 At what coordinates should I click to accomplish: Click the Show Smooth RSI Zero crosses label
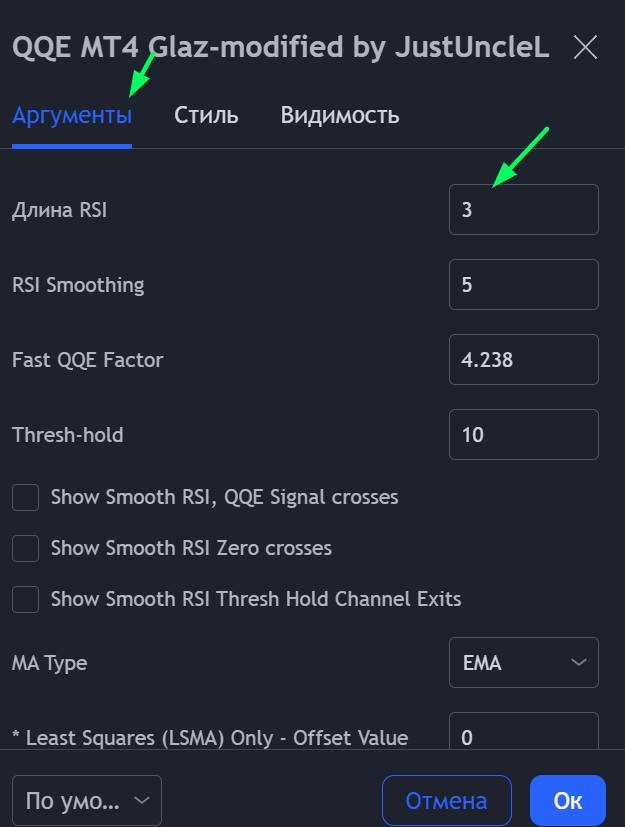click(x=191, y=548)
